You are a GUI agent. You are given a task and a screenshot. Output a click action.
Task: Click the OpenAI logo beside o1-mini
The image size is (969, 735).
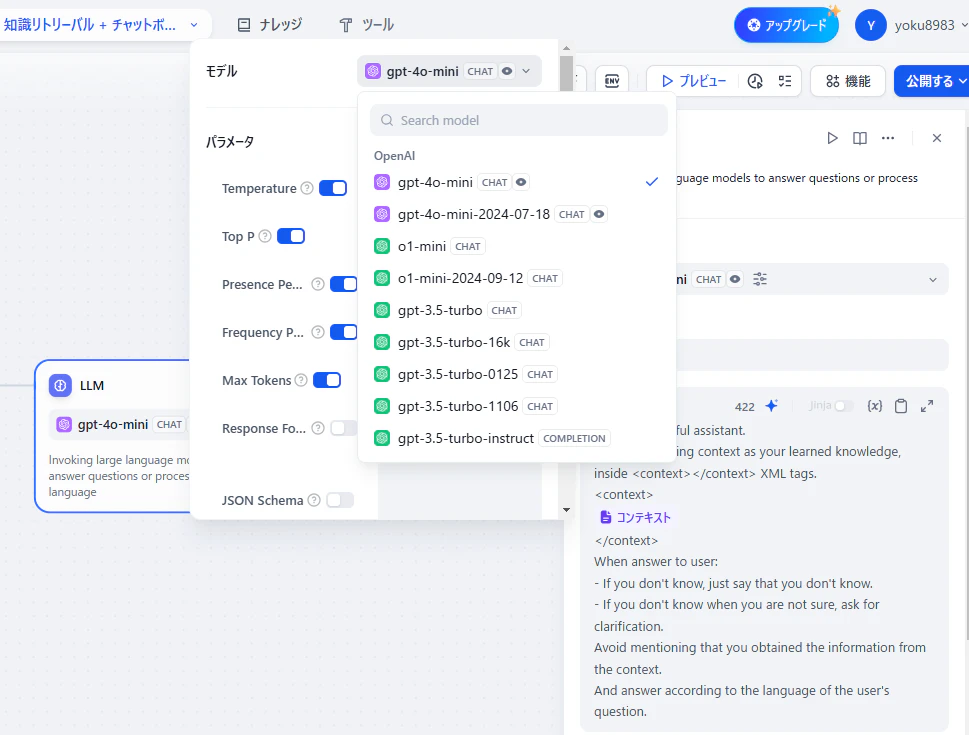click(x=382, y=246)
